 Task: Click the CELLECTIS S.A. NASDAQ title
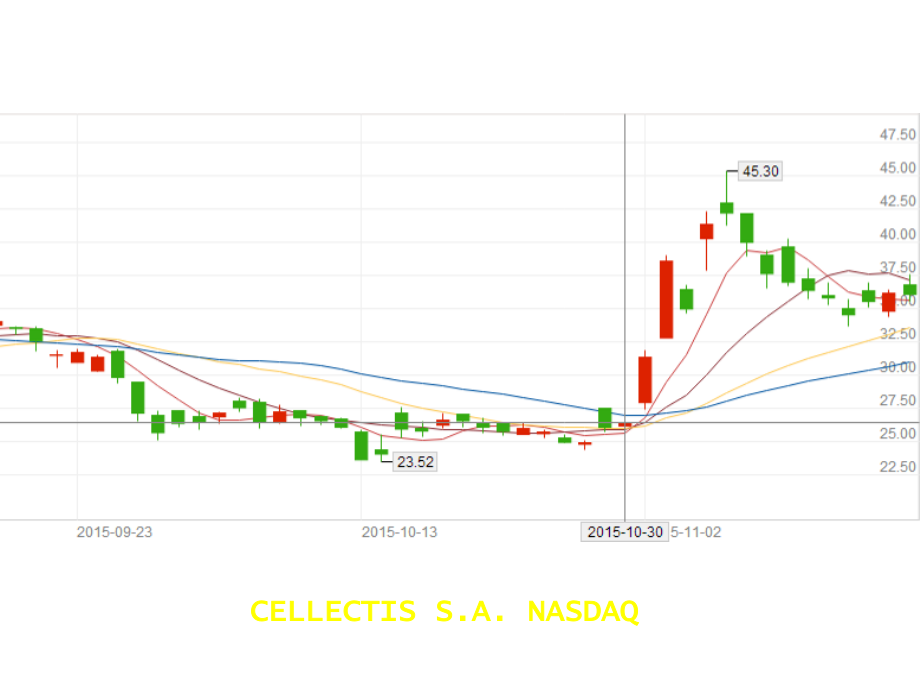pos(446,610)
